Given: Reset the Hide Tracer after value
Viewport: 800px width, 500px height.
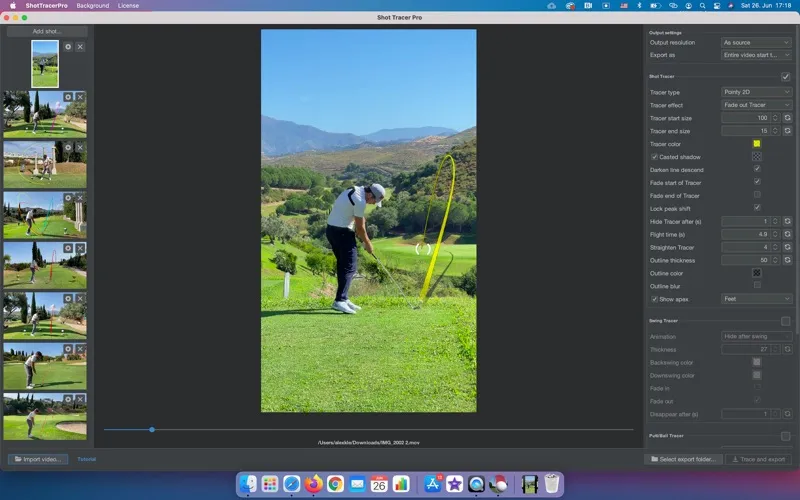Looking at the screenshot, I should point(787,221).
